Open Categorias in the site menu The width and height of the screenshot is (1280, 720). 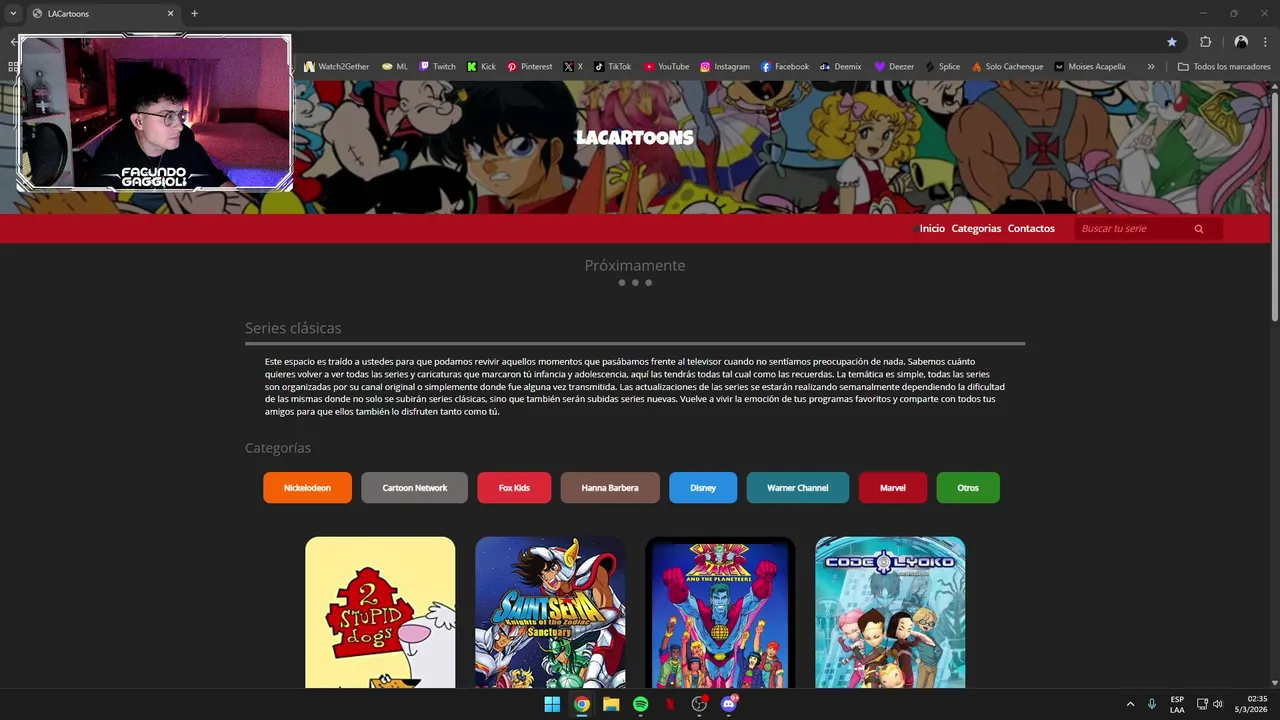[x=976, y=229]
